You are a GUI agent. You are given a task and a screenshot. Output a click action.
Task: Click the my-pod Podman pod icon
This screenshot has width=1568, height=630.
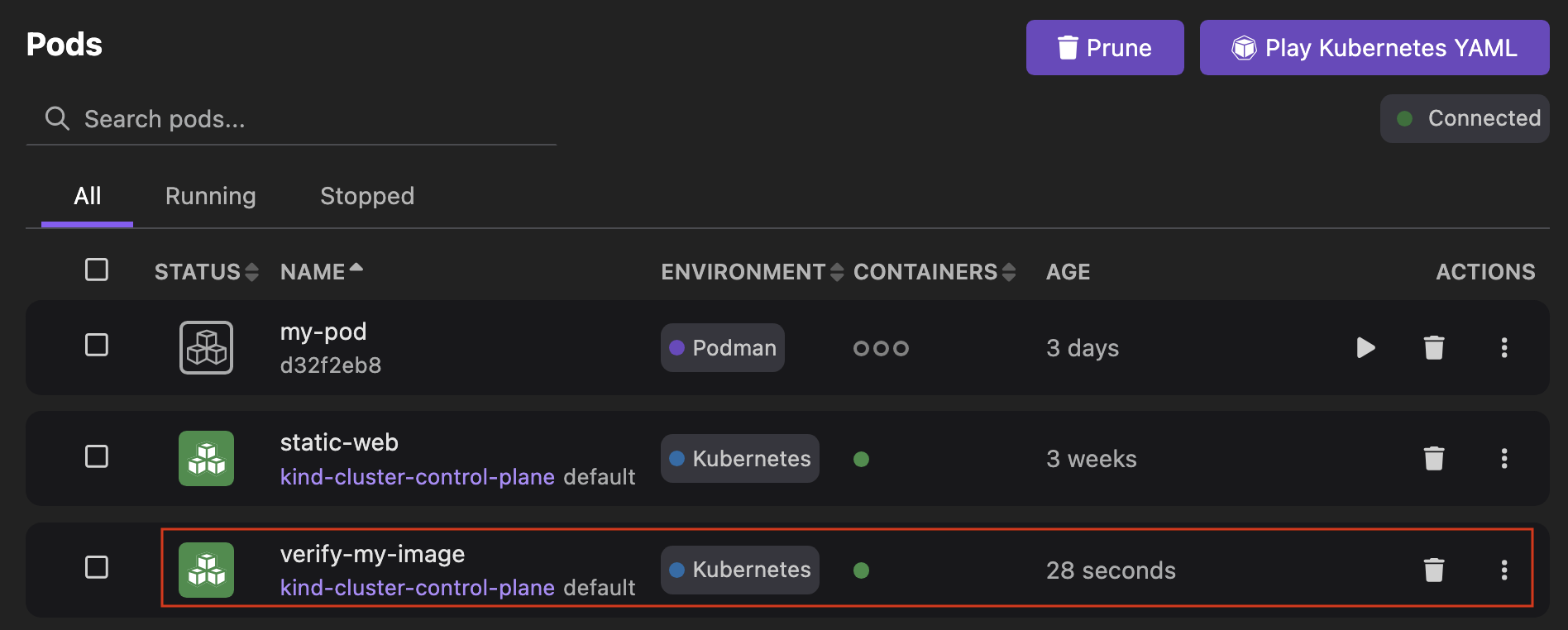point(206,347)
